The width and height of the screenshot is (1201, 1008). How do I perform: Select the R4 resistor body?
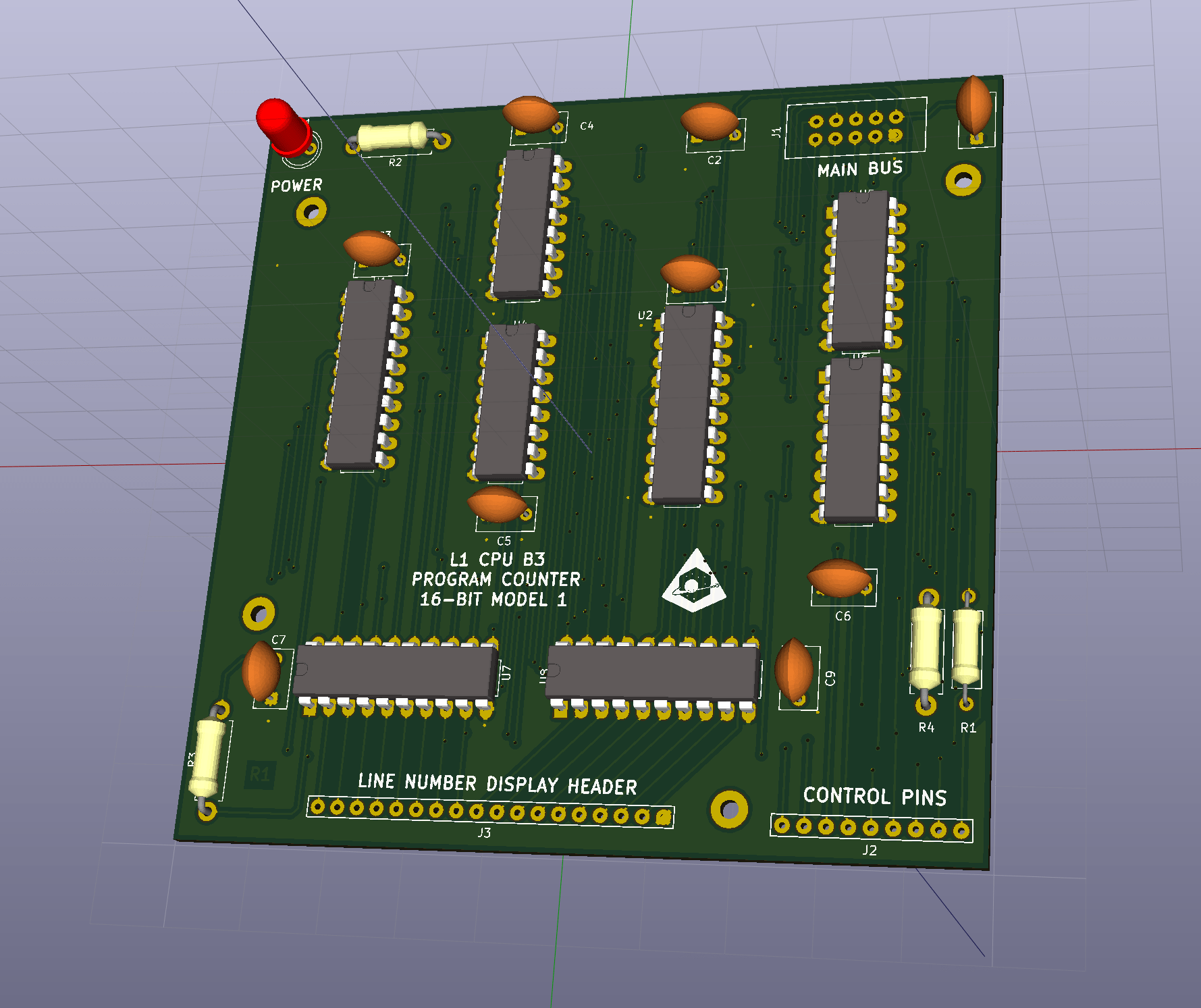tap(926, 648)
